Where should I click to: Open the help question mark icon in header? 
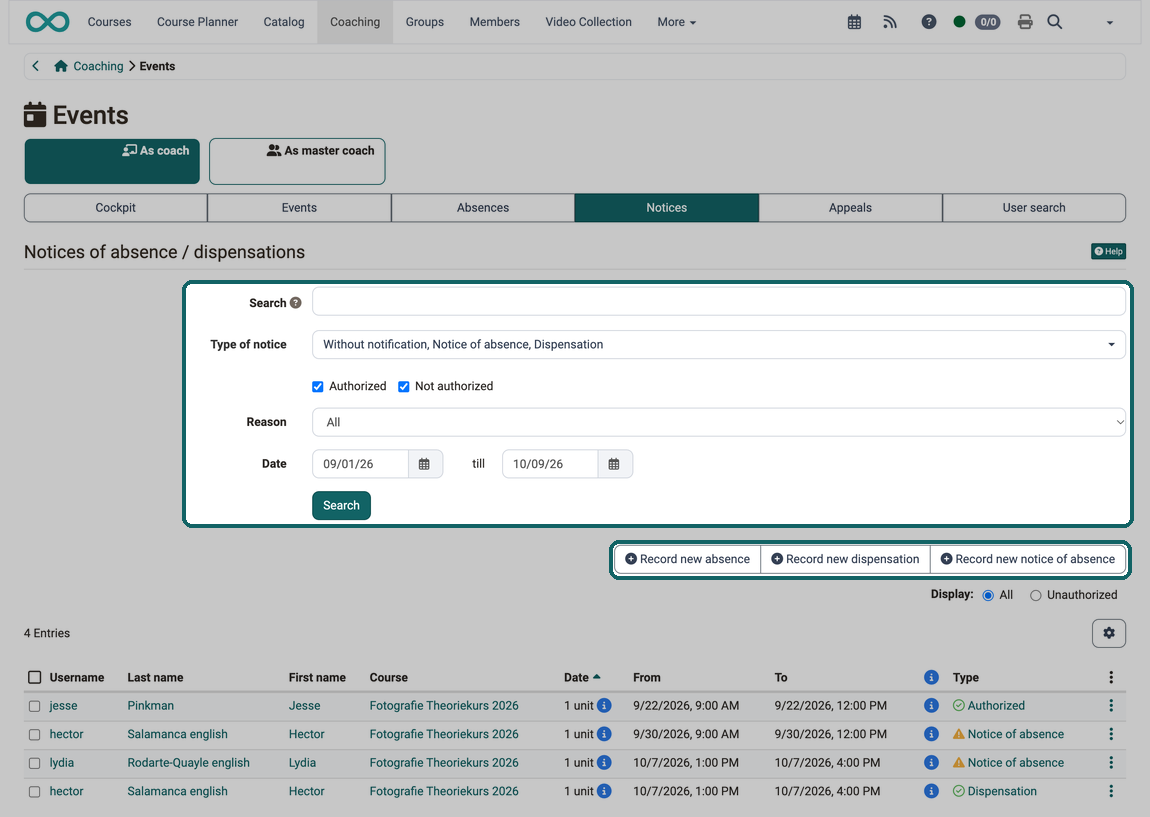click(x=929, y=22)
